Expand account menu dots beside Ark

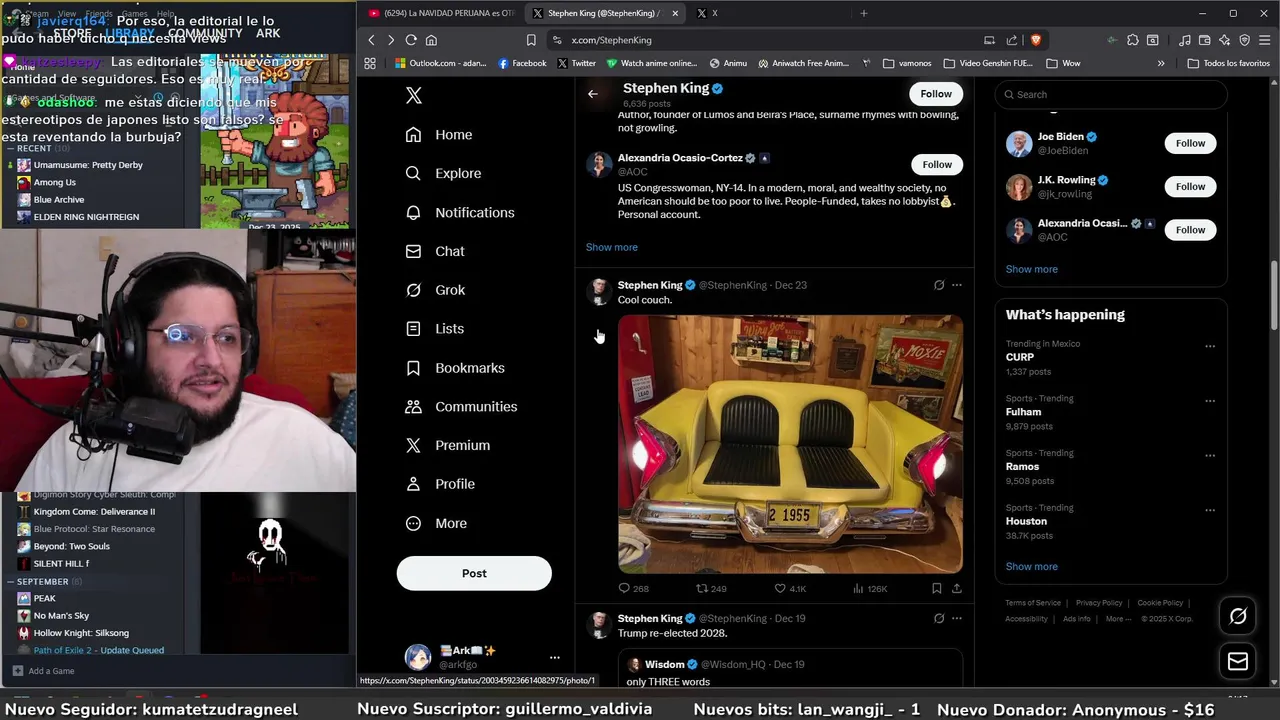[555, 657]
